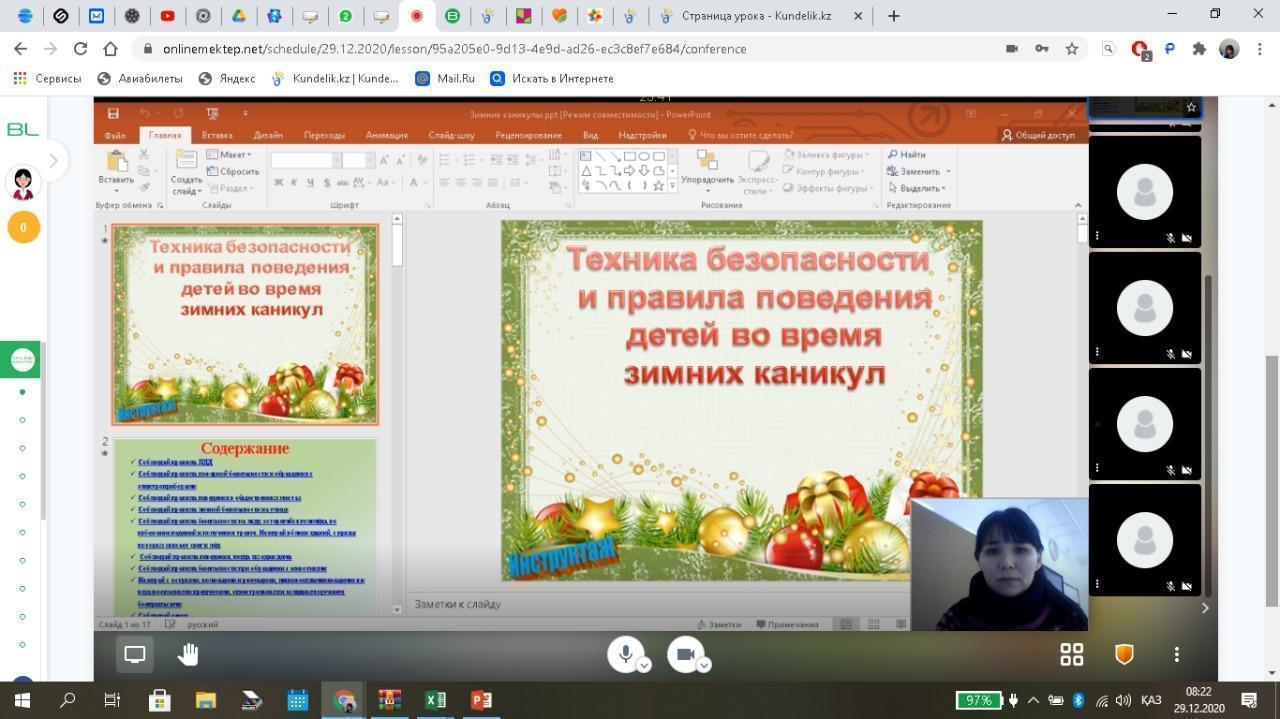Open the Авиабилеты bookmark

140,78
